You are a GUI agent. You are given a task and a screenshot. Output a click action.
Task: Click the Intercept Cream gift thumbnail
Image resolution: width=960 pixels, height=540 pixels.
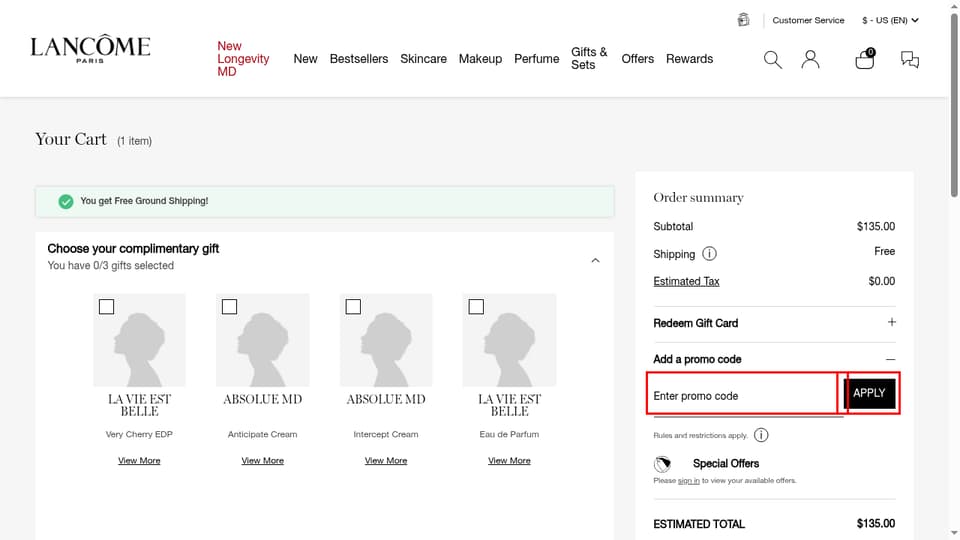386,340
